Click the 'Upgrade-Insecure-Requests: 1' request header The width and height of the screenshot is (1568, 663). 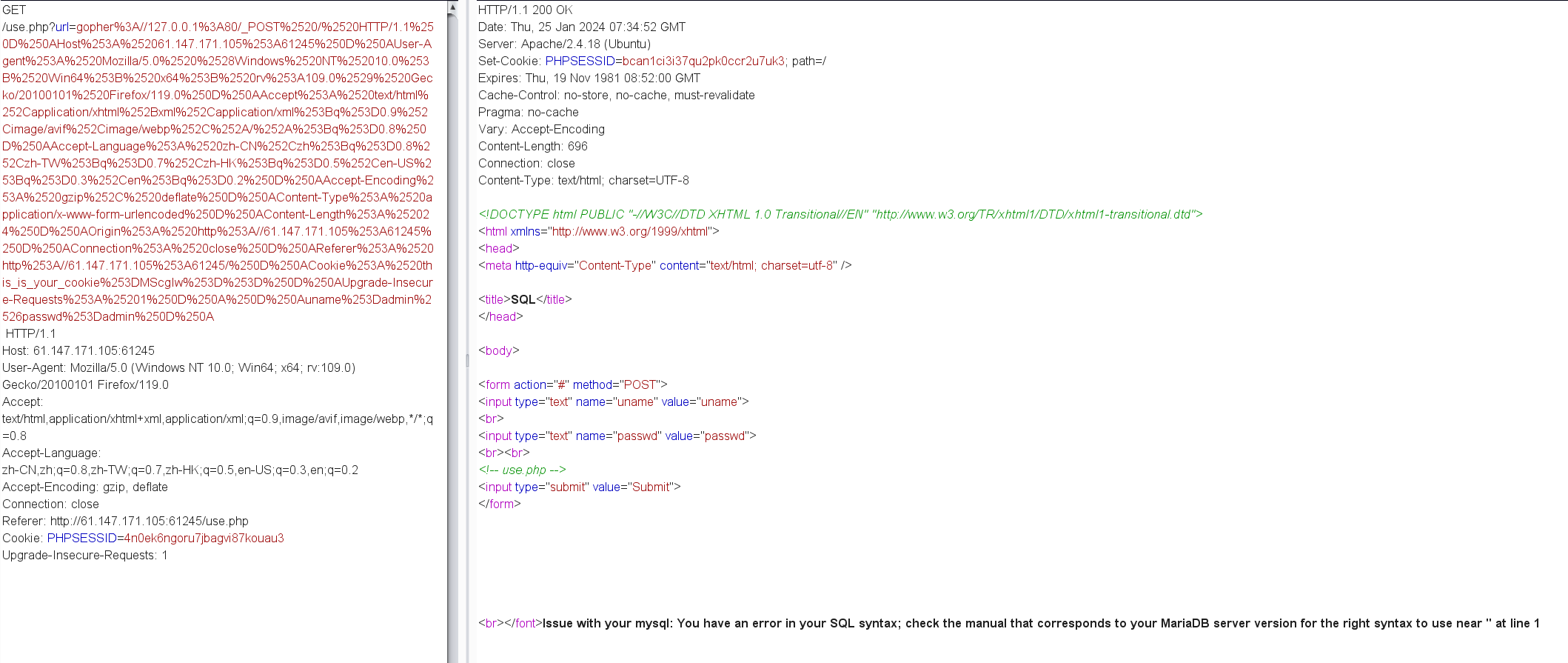pos(85,555)
